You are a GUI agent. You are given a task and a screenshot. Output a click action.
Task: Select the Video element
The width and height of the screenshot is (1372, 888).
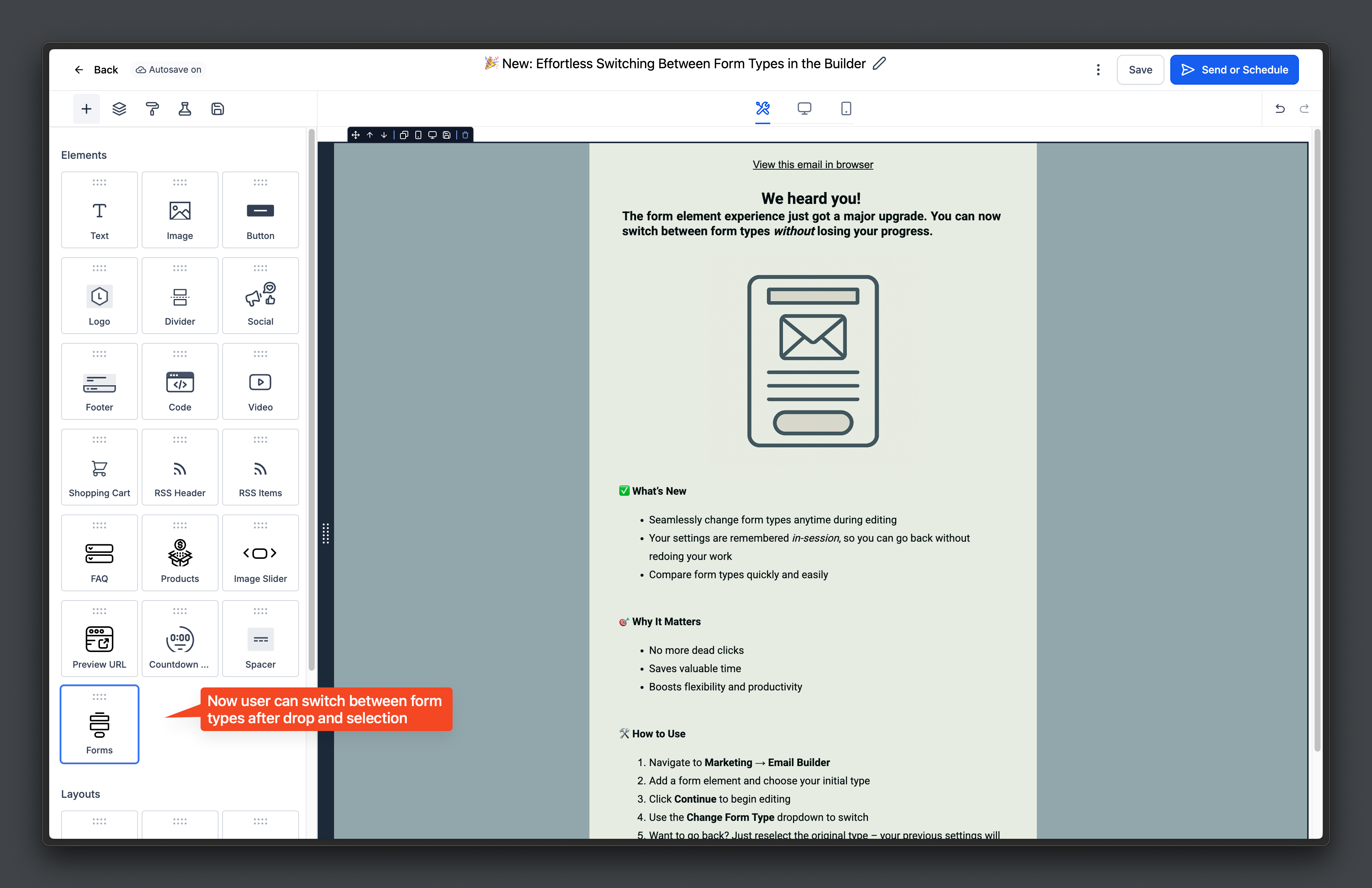coord(261,381)
